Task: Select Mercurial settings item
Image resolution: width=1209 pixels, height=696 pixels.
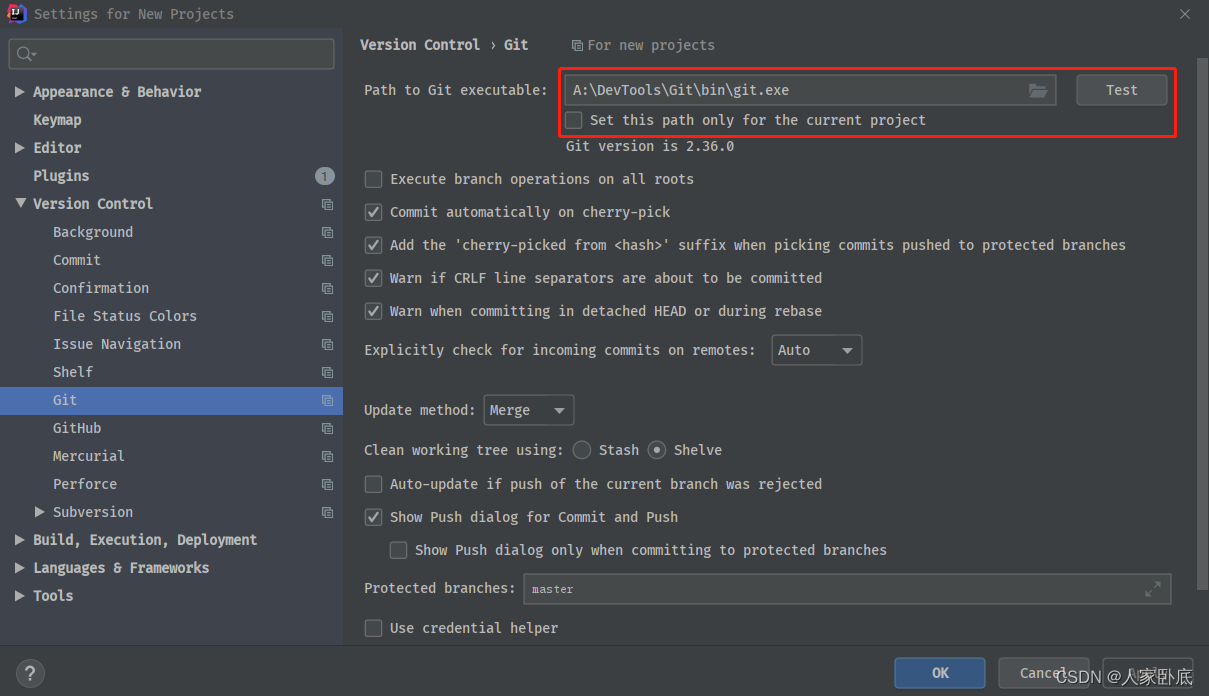Action: [89, 456]
